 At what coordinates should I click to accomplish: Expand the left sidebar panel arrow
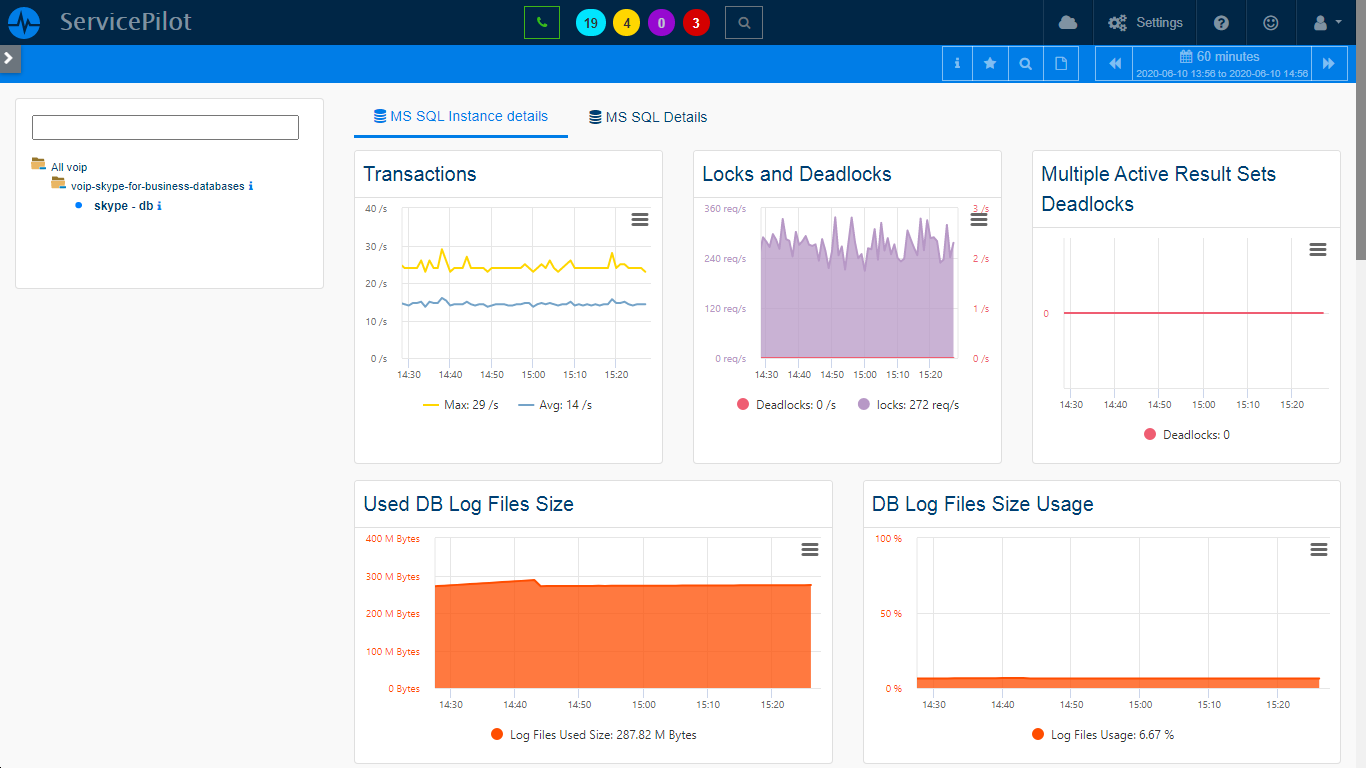click(x=9, y=58)
